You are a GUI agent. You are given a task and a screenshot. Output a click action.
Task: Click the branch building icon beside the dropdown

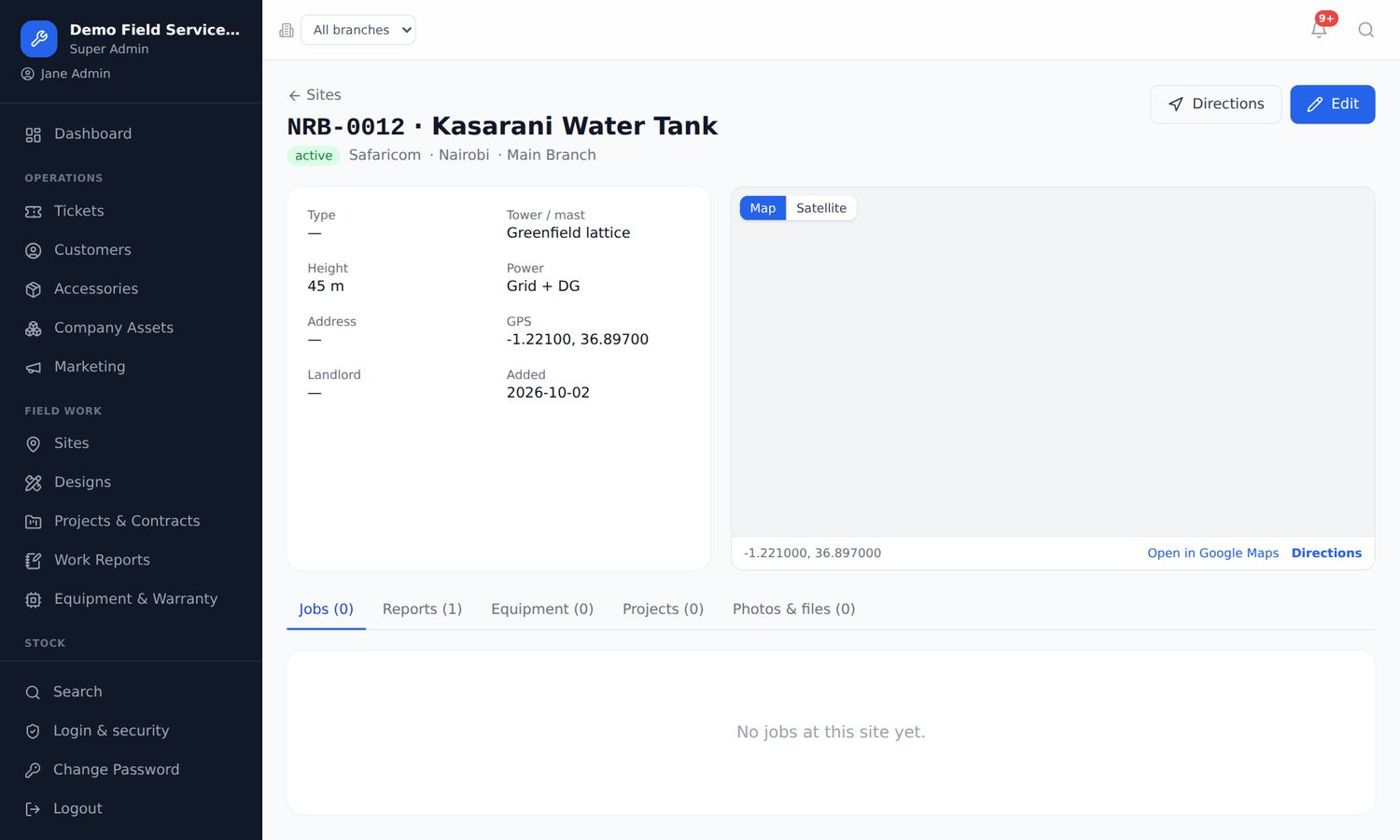(x=286, y=30)
